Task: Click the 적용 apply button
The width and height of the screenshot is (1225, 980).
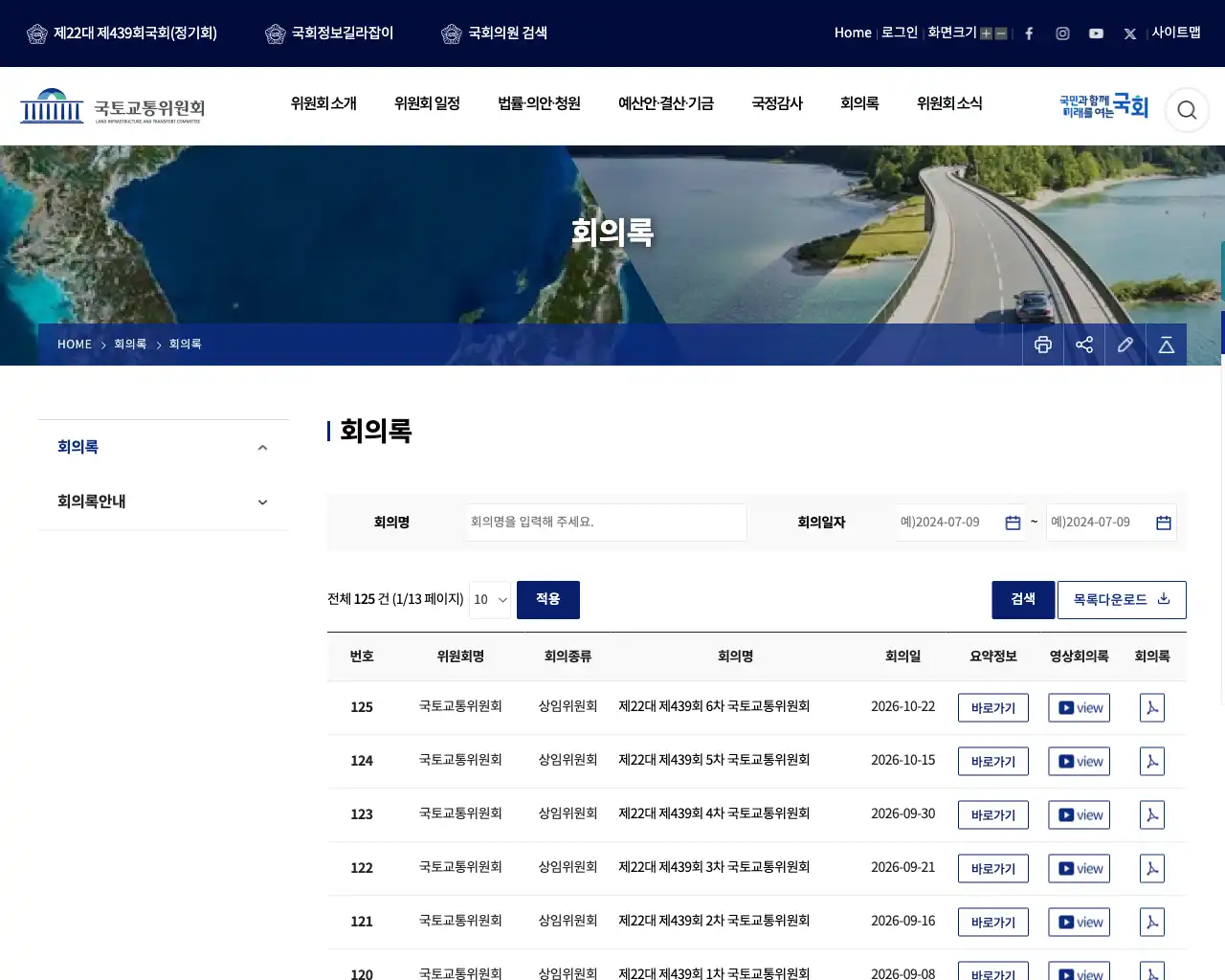Action: tap(548, 600)
